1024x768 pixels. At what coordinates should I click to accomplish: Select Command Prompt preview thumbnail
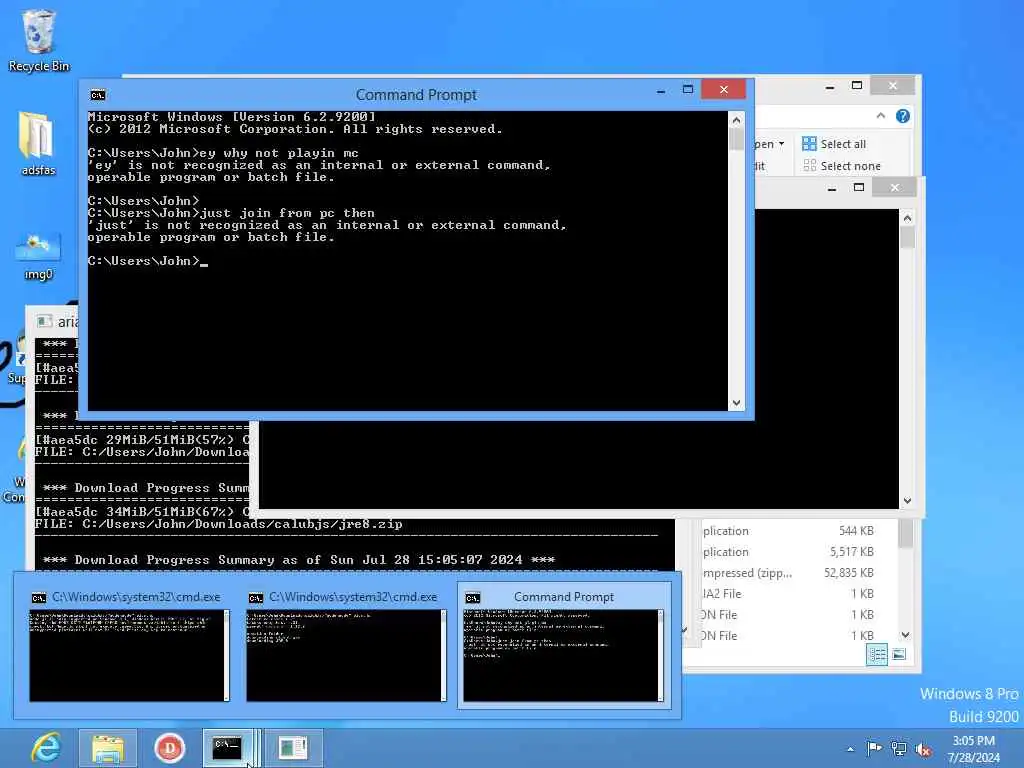click(x=563, y=655)
